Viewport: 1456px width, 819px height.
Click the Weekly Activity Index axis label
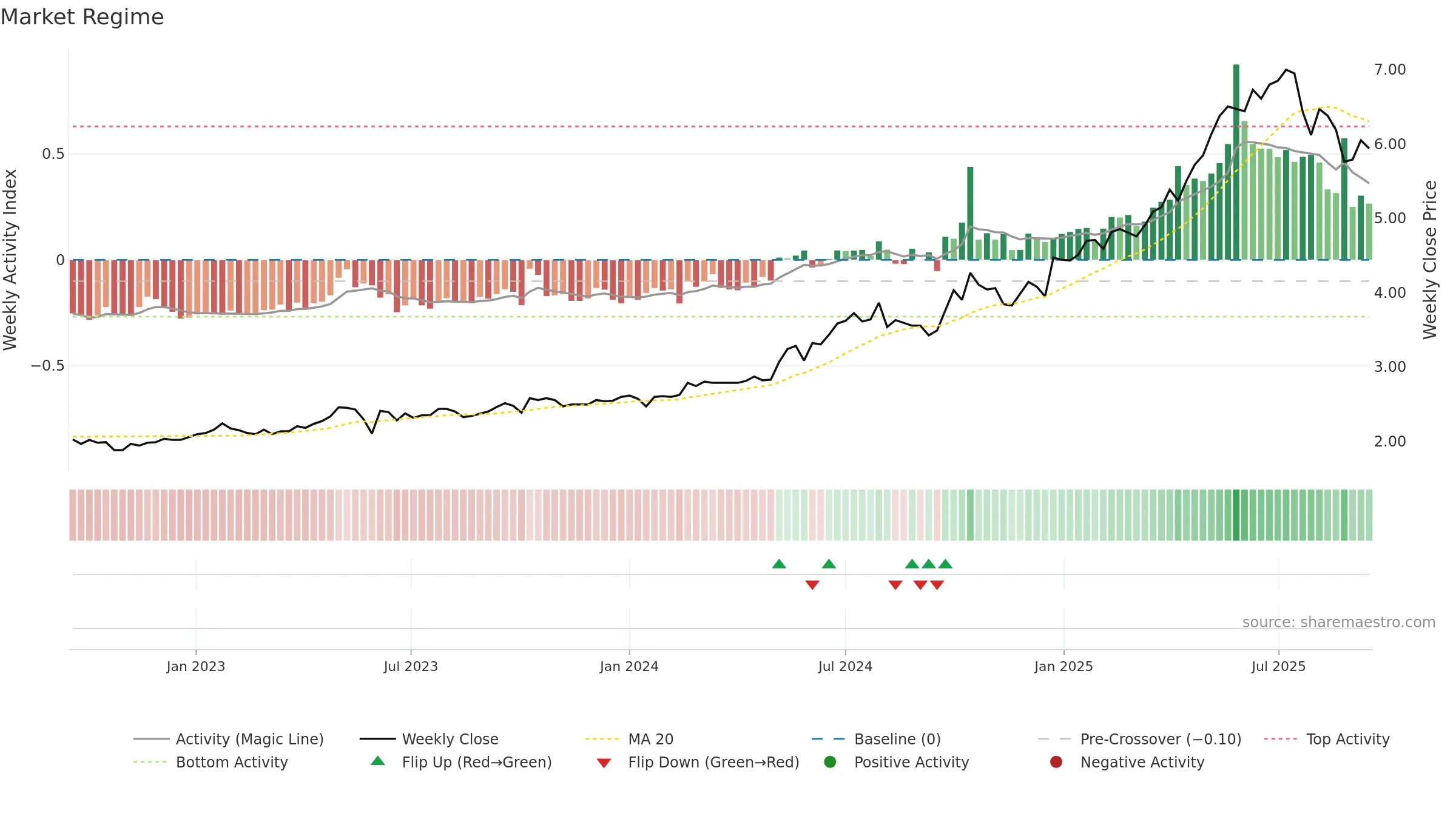(10, 260)
